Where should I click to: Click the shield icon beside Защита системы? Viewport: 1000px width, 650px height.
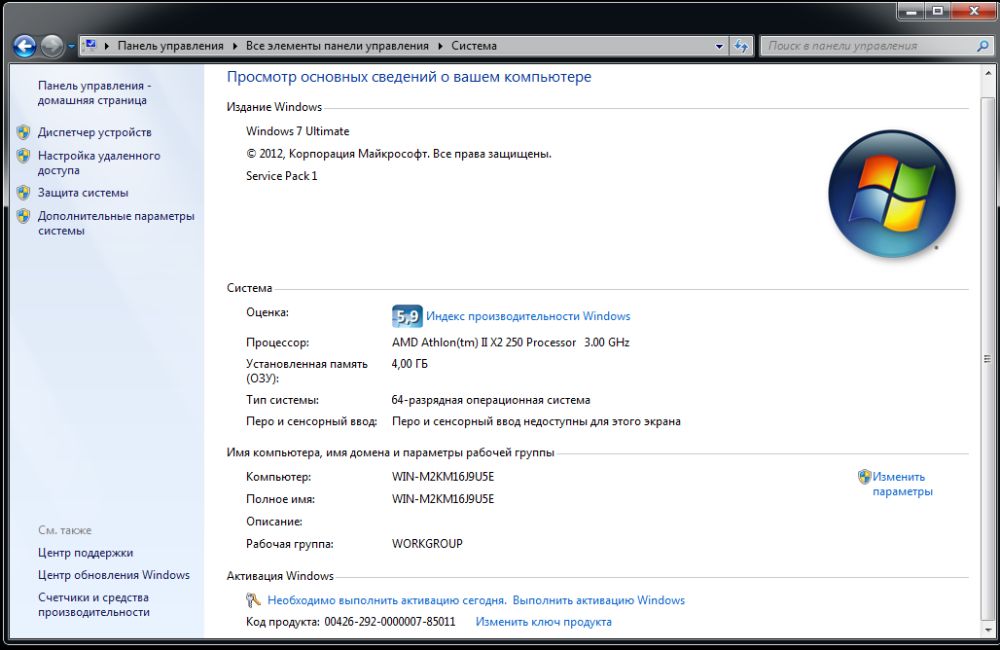(x=24, y=193)
